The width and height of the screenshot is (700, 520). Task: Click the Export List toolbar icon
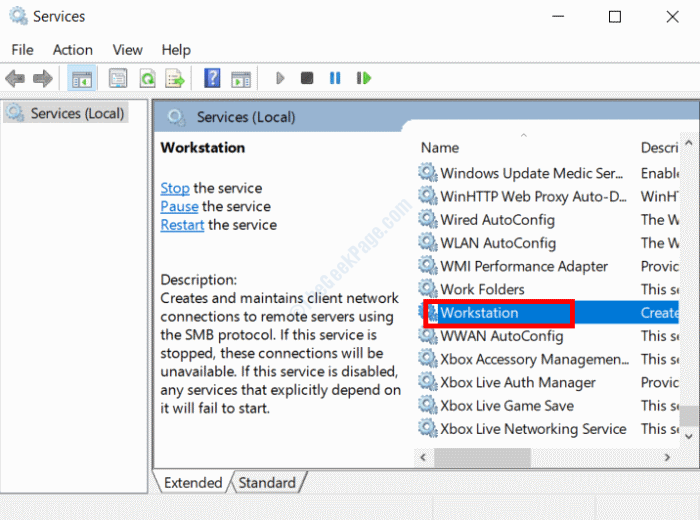tap(175, 78)
